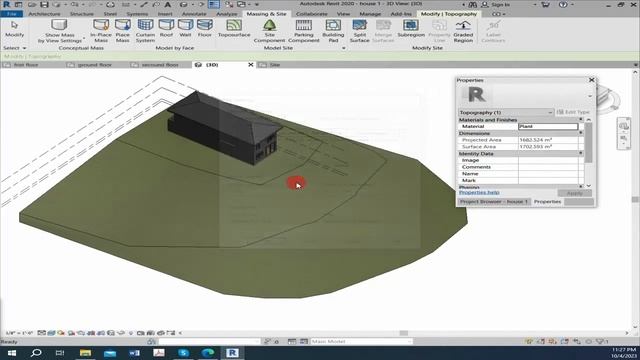Collapse the Dimensions section
The image size is (640, 360).
pos(581,133)
